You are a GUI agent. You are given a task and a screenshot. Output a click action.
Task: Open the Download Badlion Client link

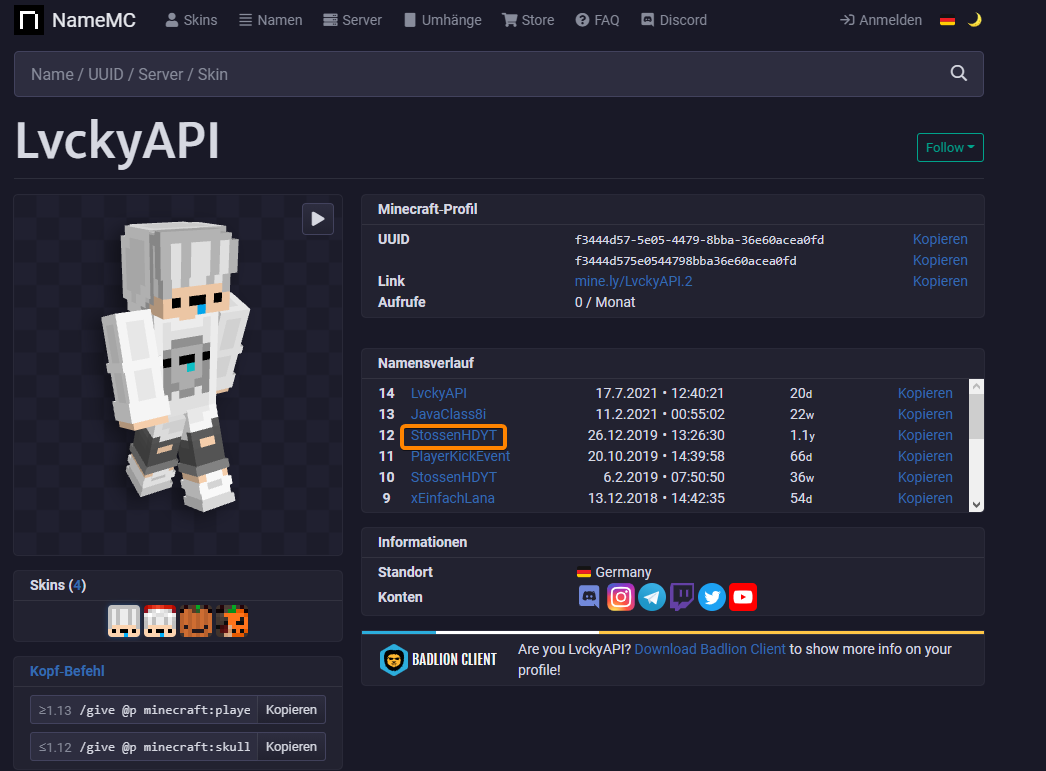tap(710, 649)
